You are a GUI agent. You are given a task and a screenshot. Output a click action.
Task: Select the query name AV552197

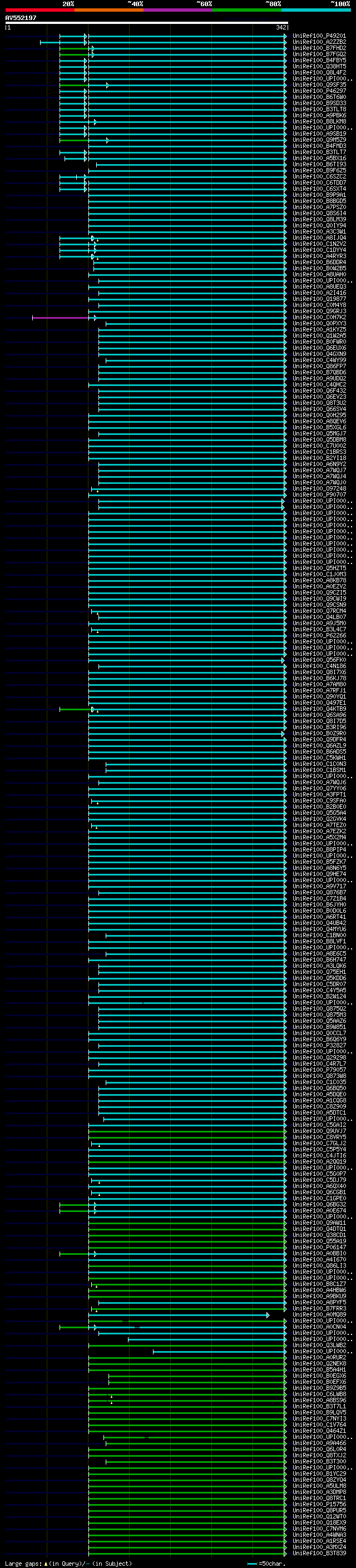(21, 18)
